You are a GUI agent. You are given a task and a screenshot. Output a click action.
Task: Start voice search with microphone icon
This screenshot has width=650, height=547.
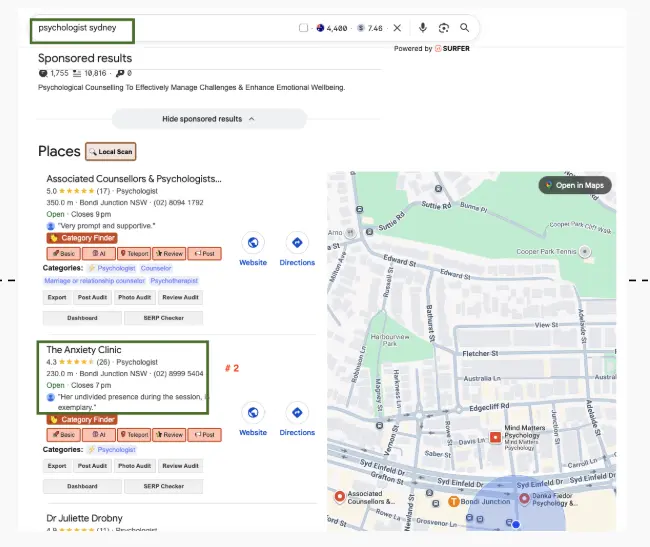tap(422, 28)
